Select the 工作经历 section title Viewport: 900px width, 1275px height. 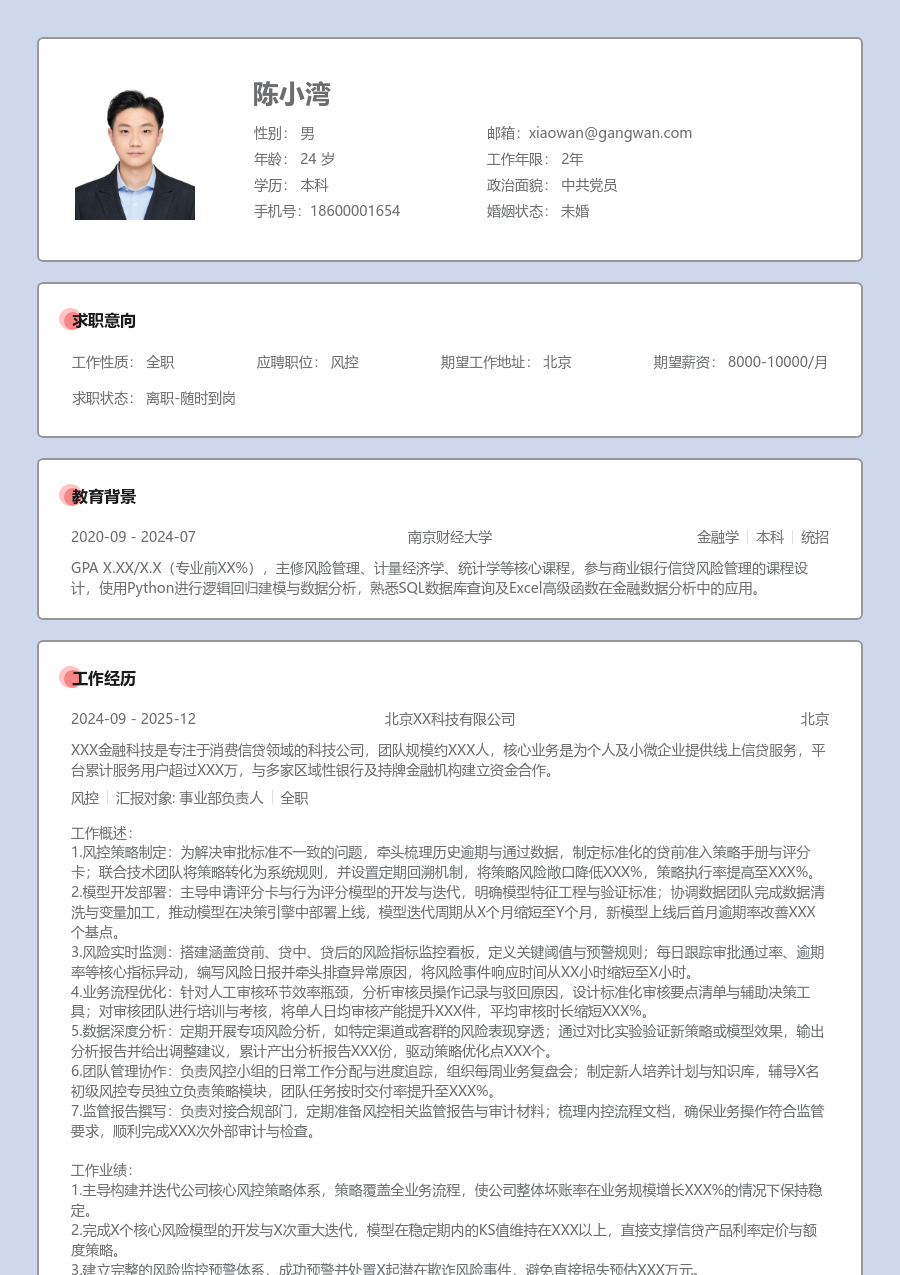coord(104,679)
